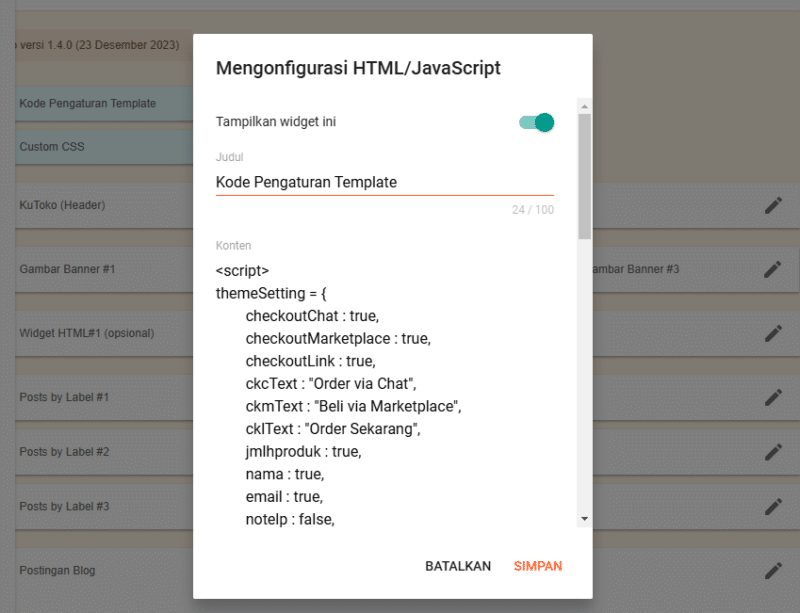Viewport: 800px width, 613px height.
Task: Click the Gambar Banner #3 label
Action: [637, 269]
